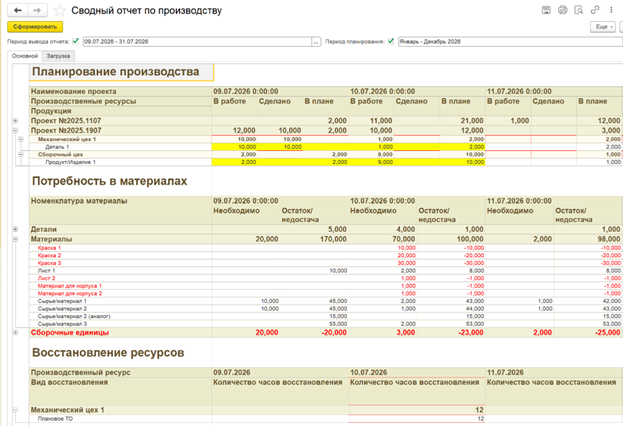
Task: Open report period picker ellipsis button
Action: pyautogui.click(x=316, y=41)
